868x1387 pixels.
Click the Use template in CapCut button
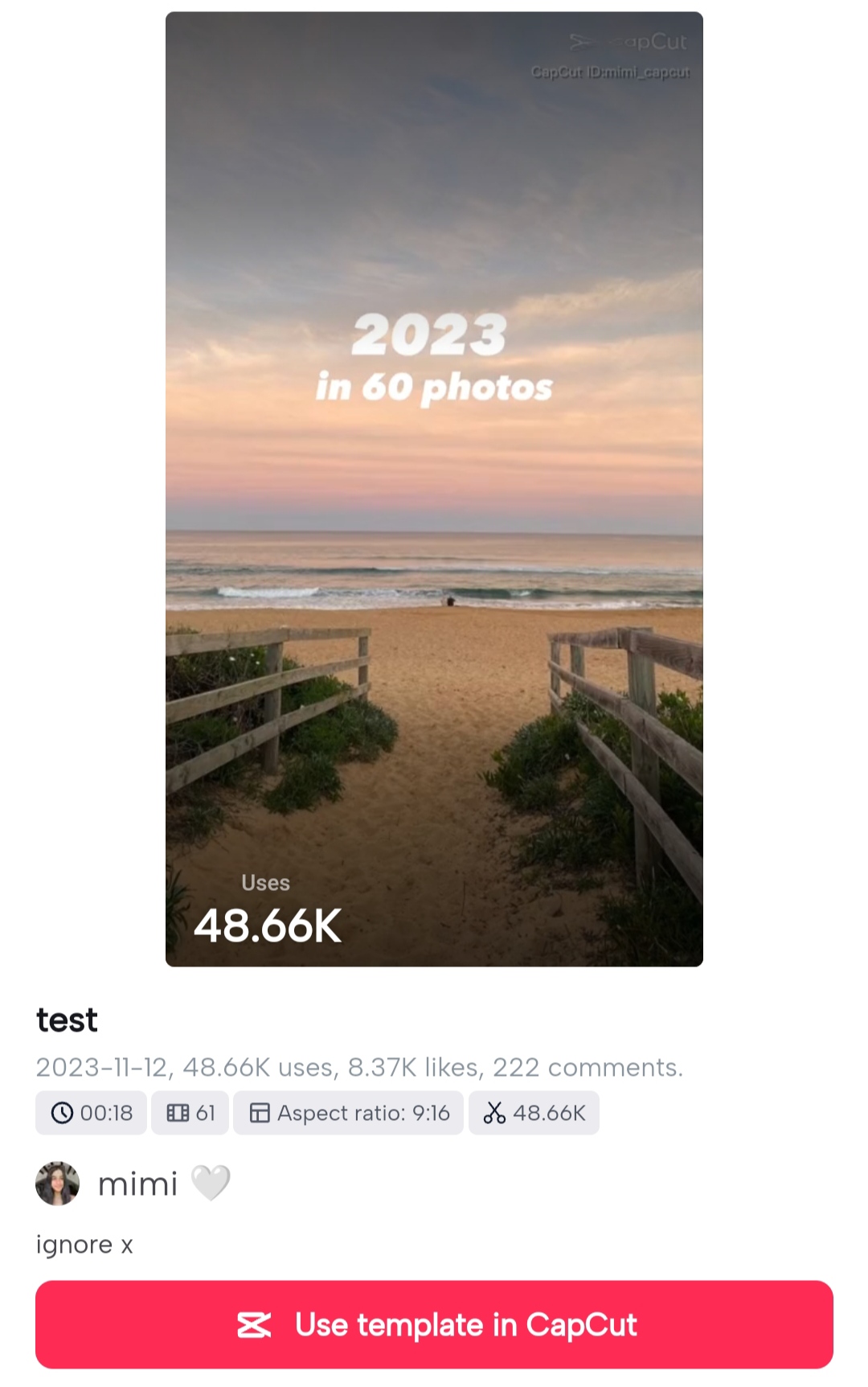tap(434, 1324)
